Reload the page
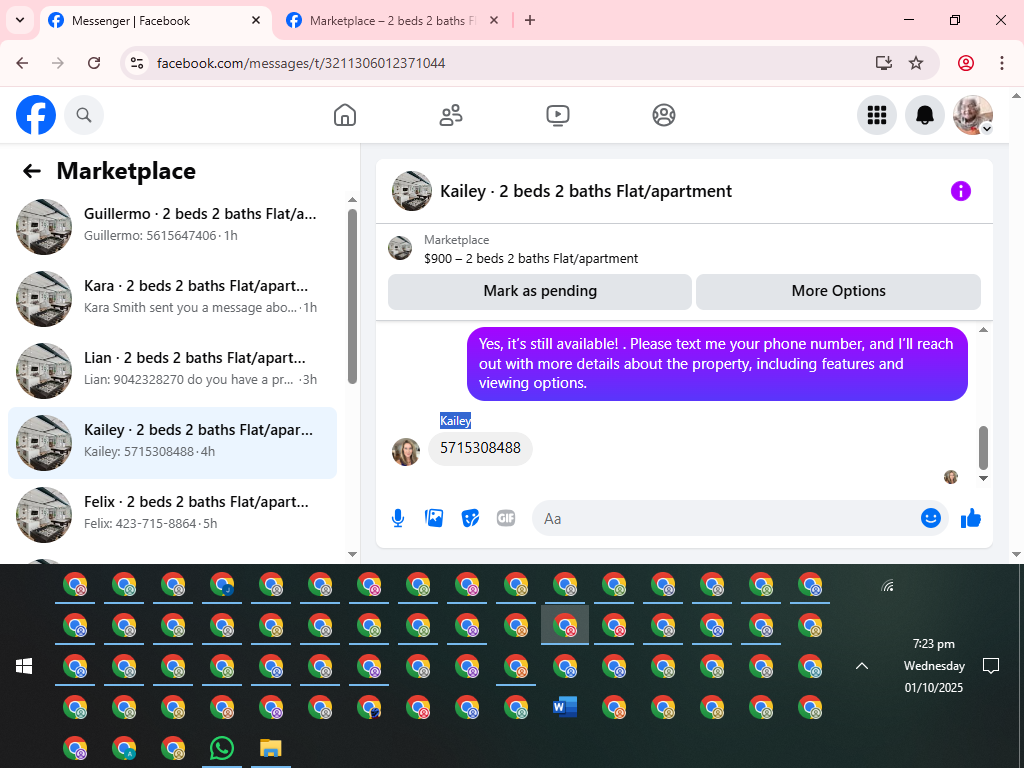1024x768 pixels. [x=94, y=63]
